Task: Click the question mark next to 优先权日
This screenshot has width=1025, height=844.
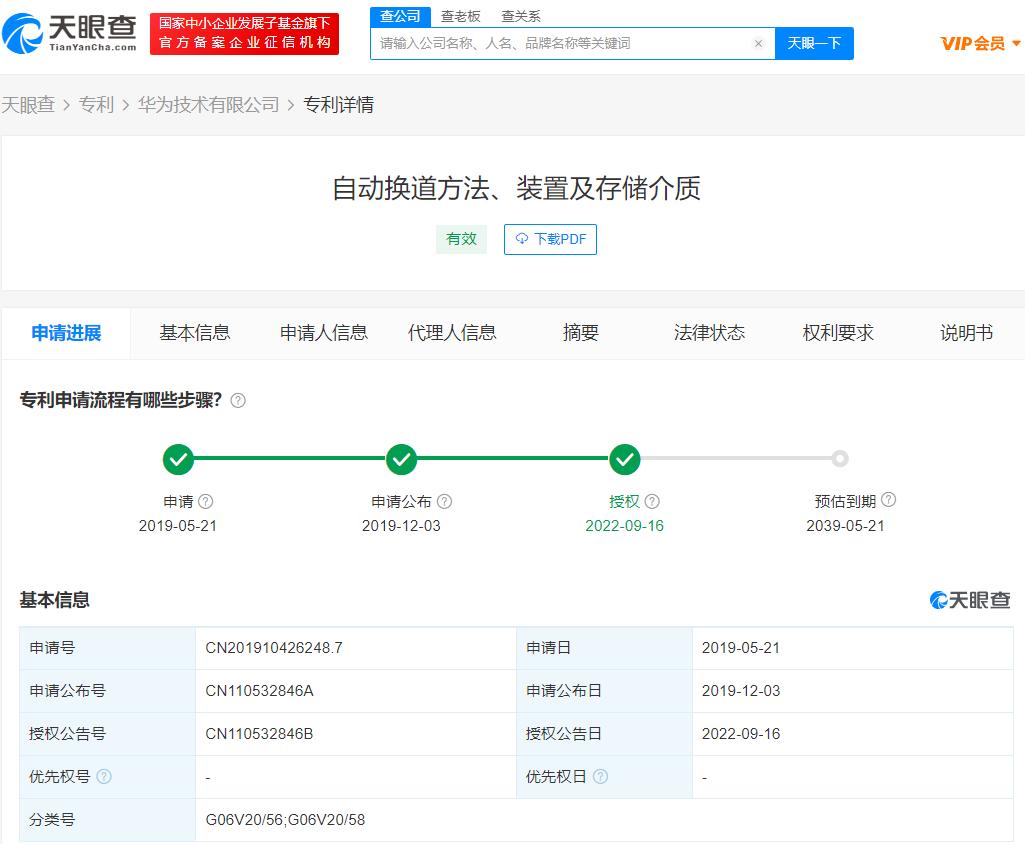Action: [x=598, y=776]
